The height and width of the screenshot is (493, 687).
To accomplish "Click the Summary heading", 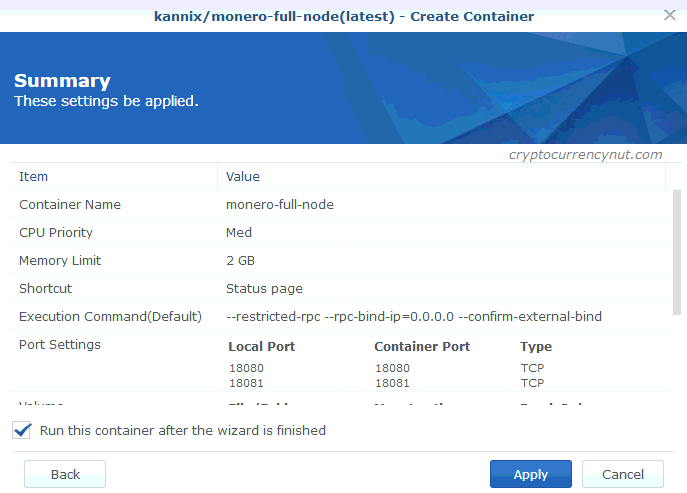I will tap(62, 81).
